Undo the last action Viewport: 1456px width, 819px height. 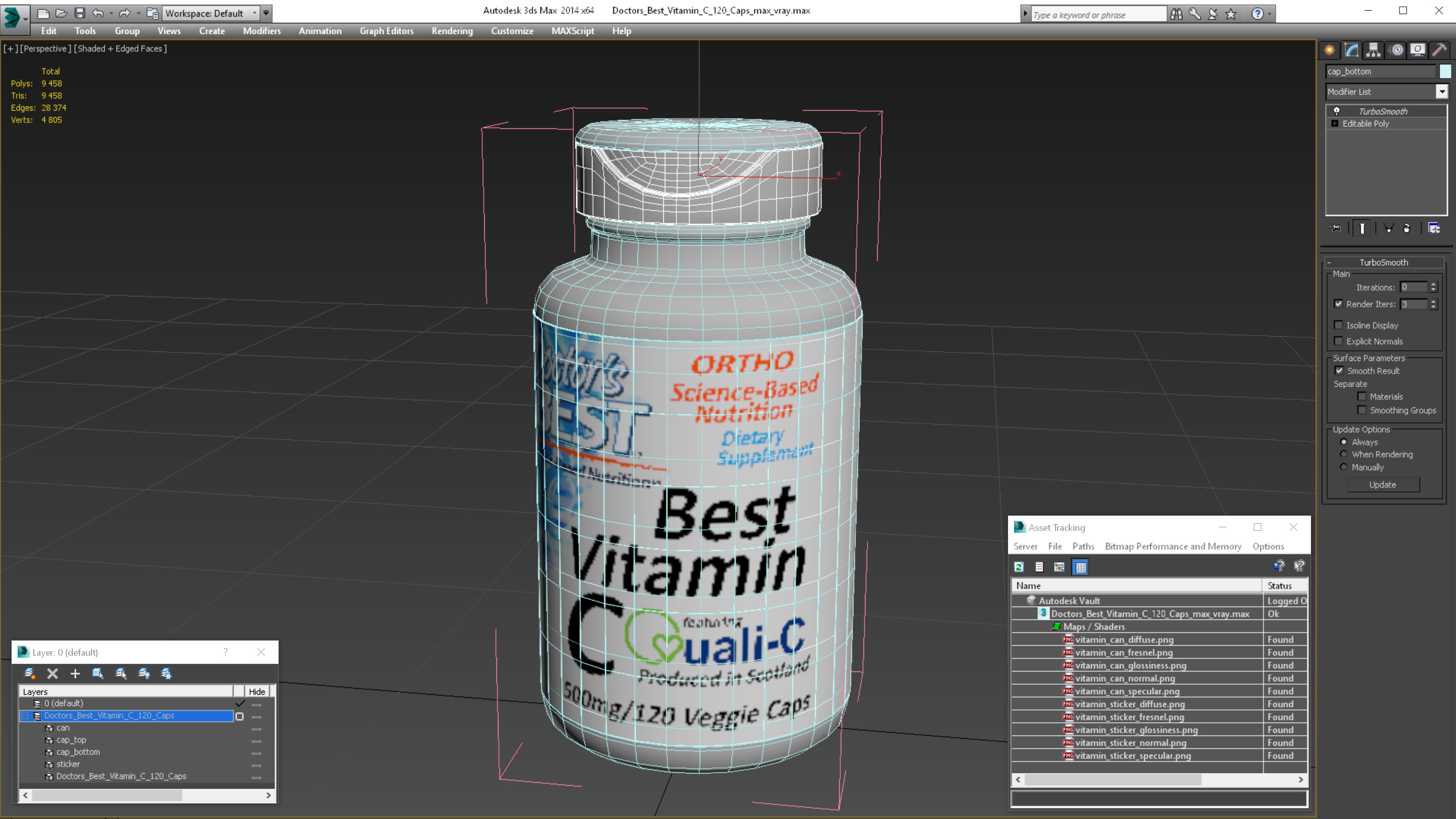click(98, 13)
